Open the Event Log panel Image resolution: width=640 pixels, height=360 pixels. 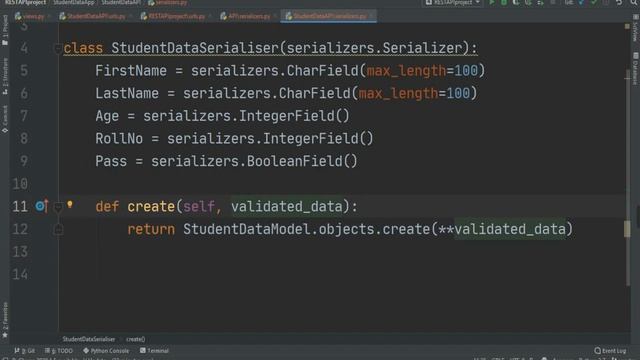pyautogui.click(x=610, y=351)
